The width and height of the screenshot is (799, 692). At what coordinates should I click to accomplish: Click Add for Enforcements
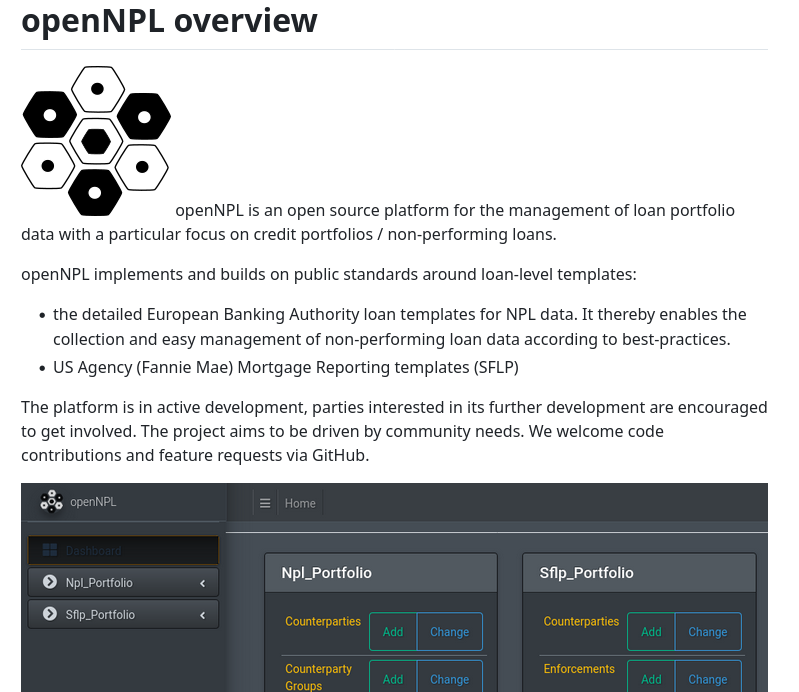click(x=651, y=678)
